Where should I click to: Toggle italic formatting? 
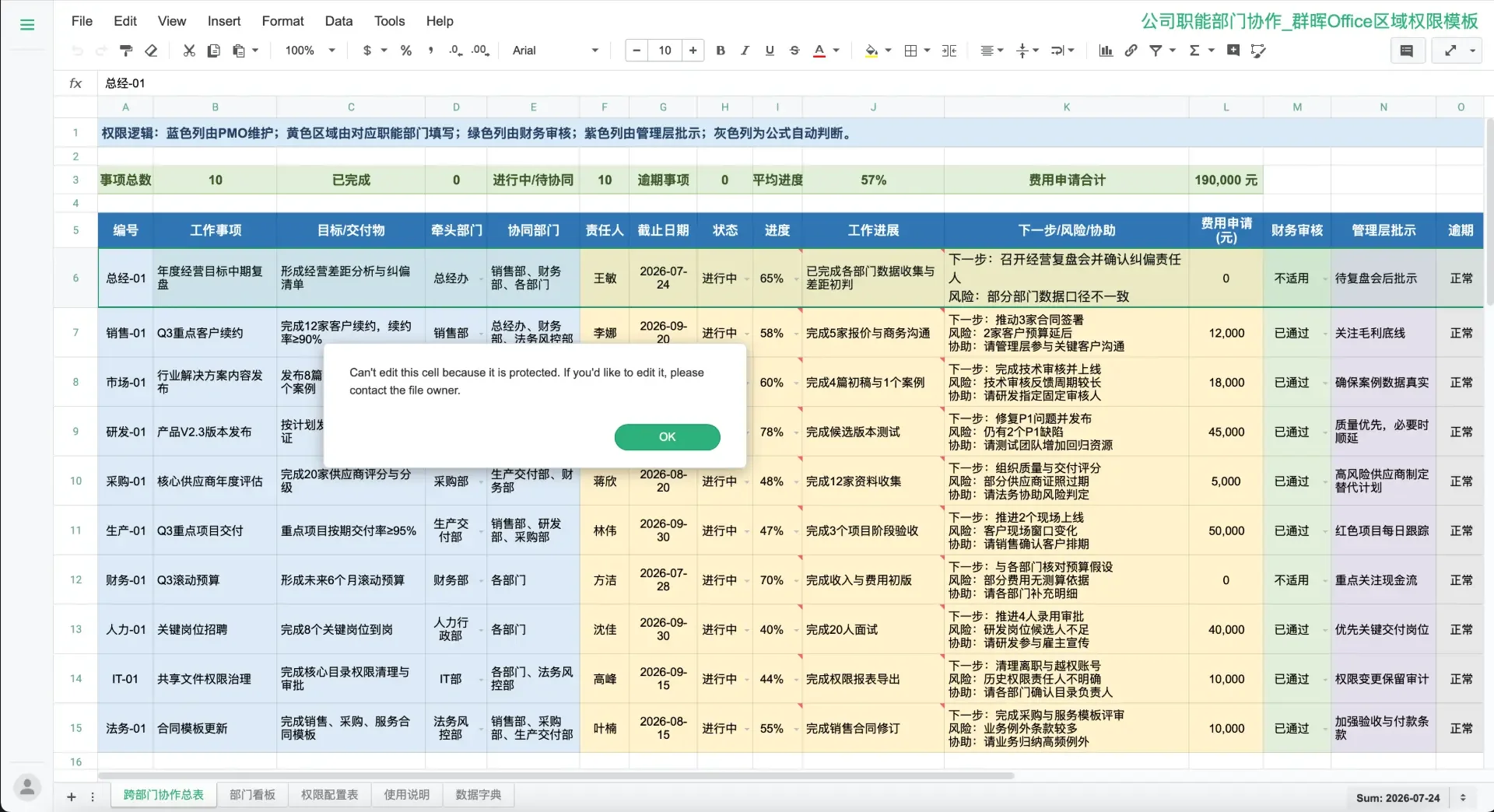click(745, 51)
